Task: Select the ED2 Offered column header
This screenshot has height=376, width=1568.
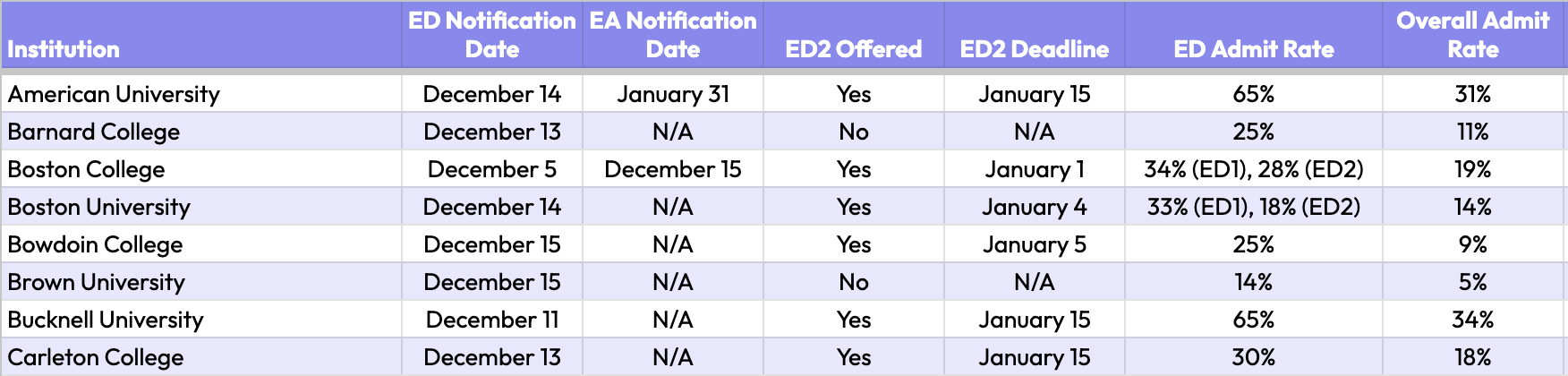Action: pos(854,49)
